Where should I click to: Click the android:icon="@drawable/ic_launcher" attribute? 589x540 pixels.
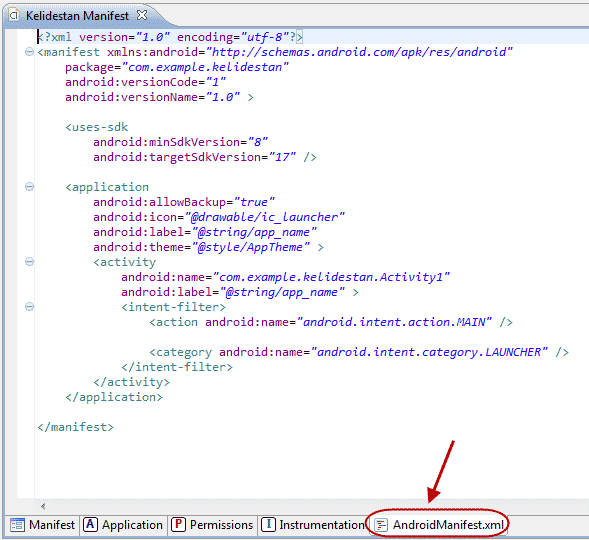tap(219, 217)
